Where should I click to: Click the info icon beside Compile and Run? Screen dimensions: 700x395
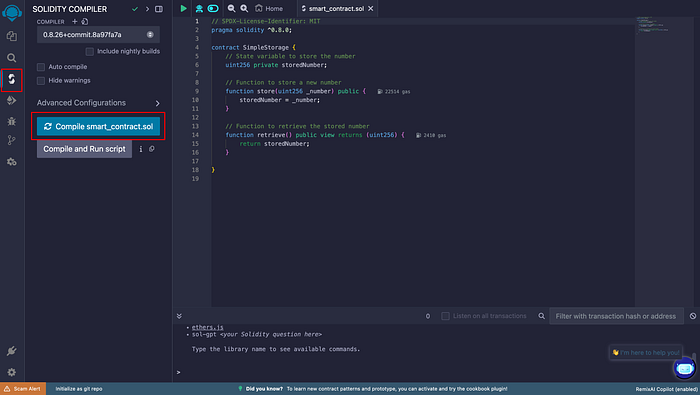click(x=141, y=149)
